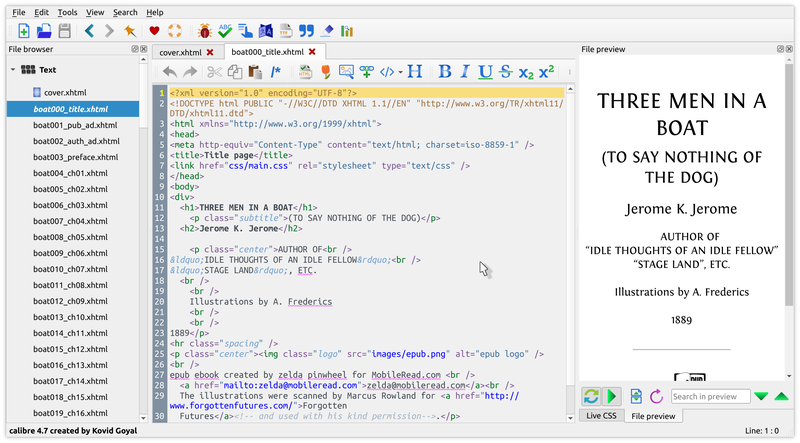Click the red heart donate icon
The width and height of the screenshot is (800, 443).
click(x=154, y=31)
